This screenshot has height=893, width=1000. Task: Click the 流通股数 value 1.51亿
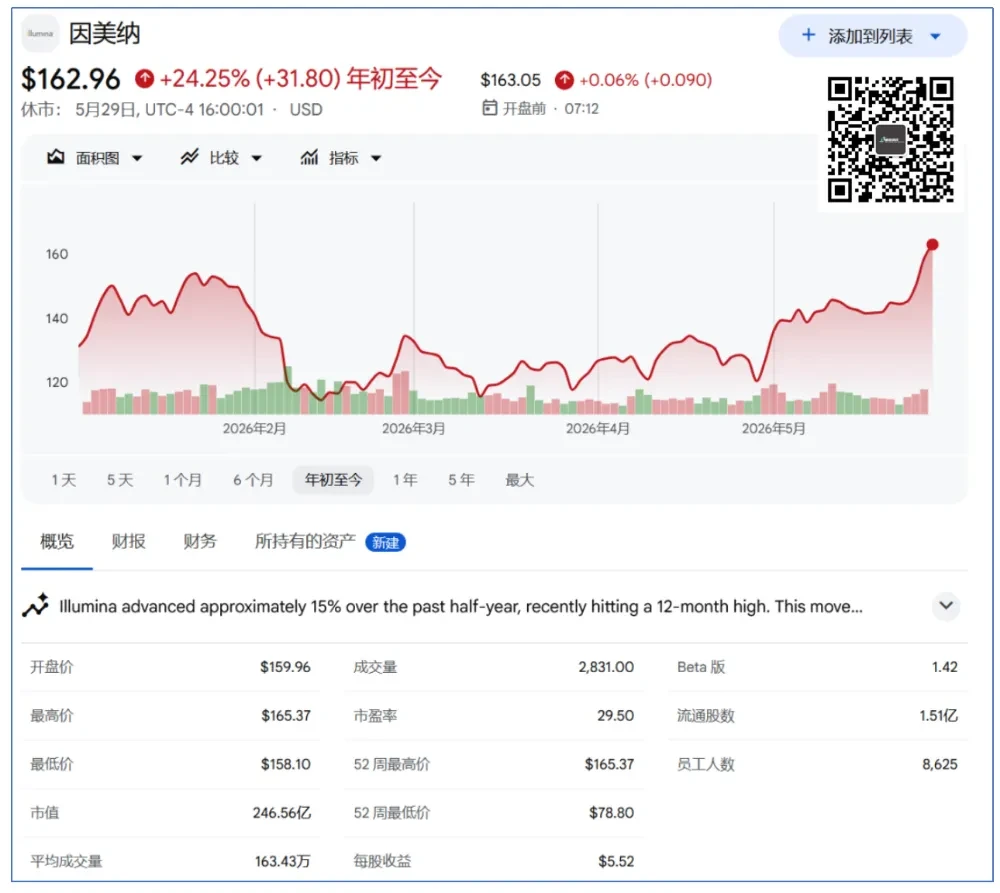(938, 716)
